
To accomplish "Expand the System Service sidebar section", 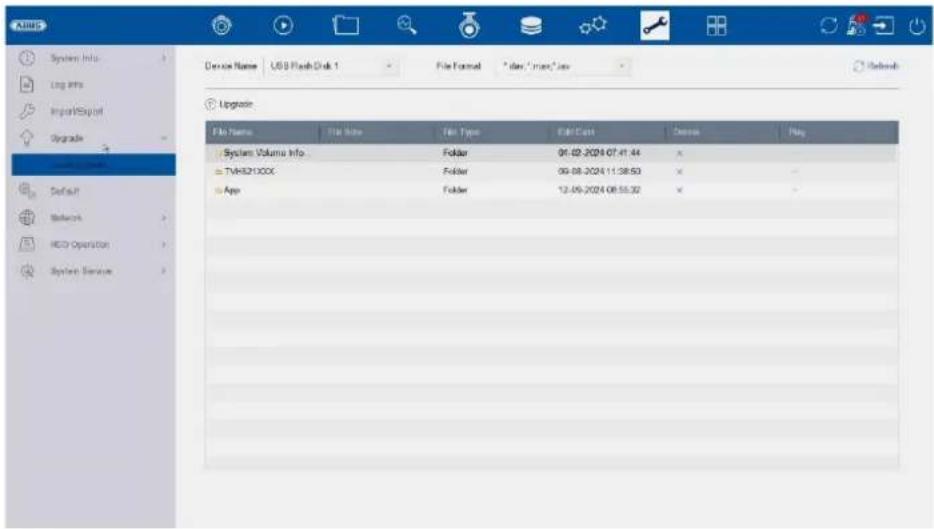I will pos(164,271).
